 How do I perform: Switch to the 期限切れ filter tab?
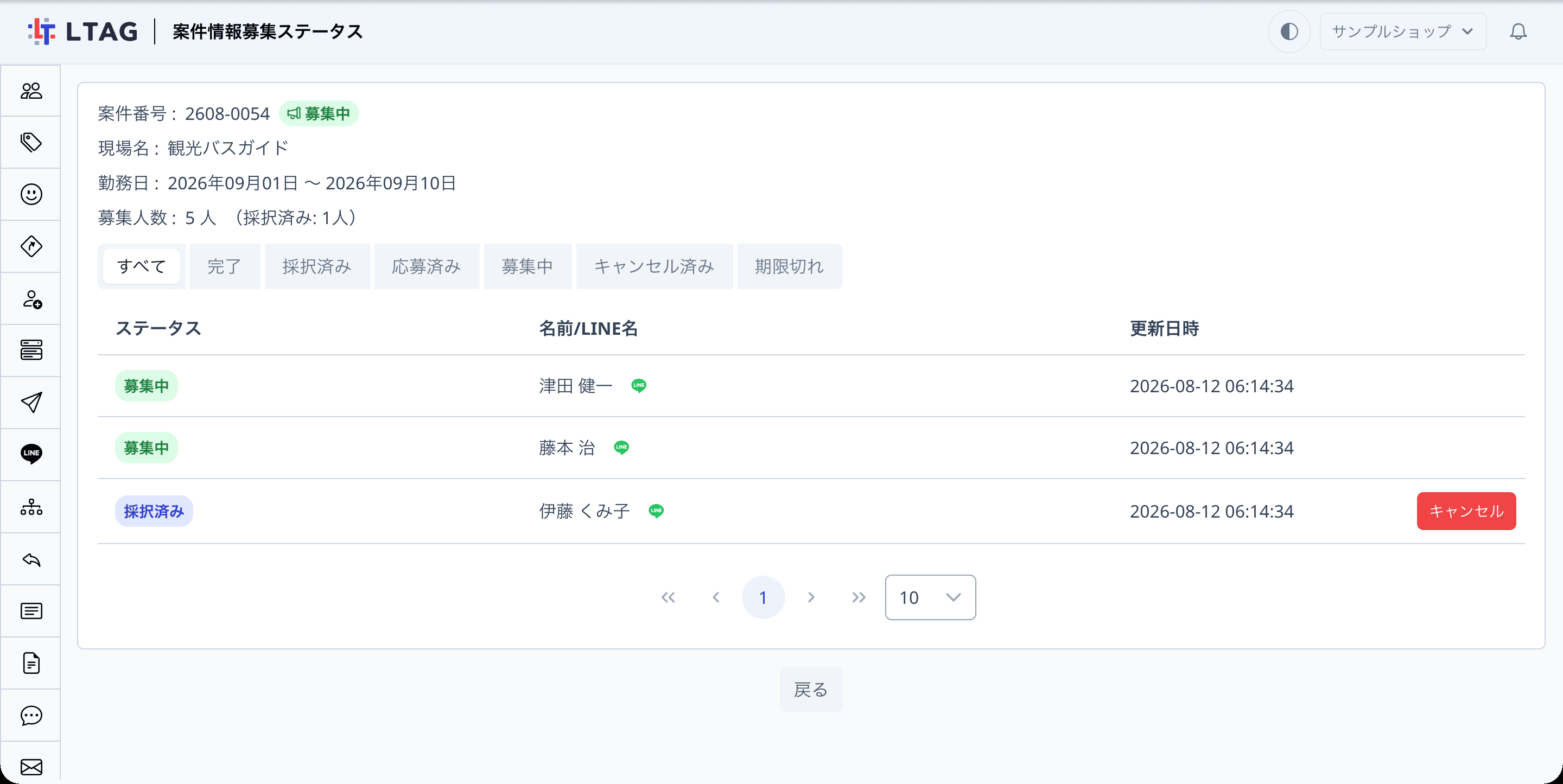point(790,266)
